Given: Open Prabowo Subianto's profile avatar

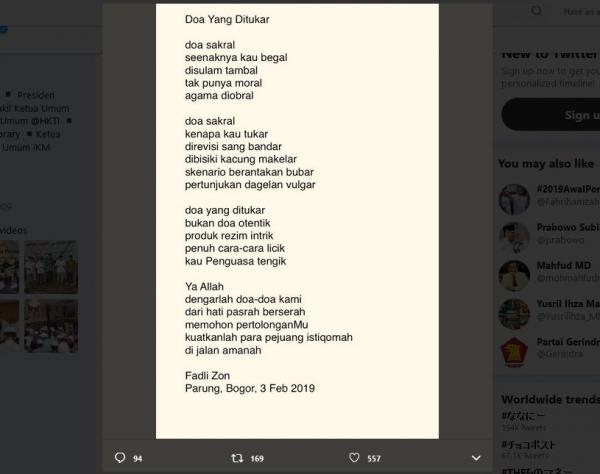Looking at the screenshot, I should [x=514, y=237].
